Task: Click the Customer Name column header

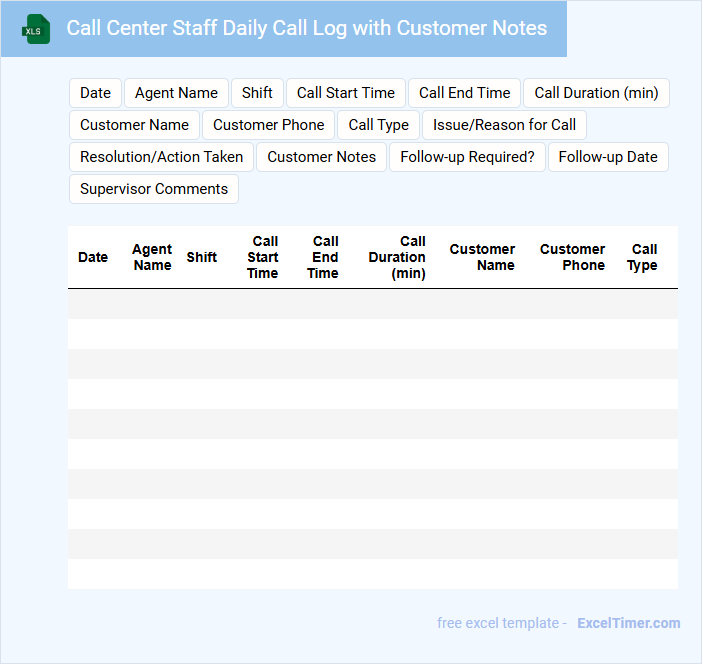Action: tap(482, 257)
